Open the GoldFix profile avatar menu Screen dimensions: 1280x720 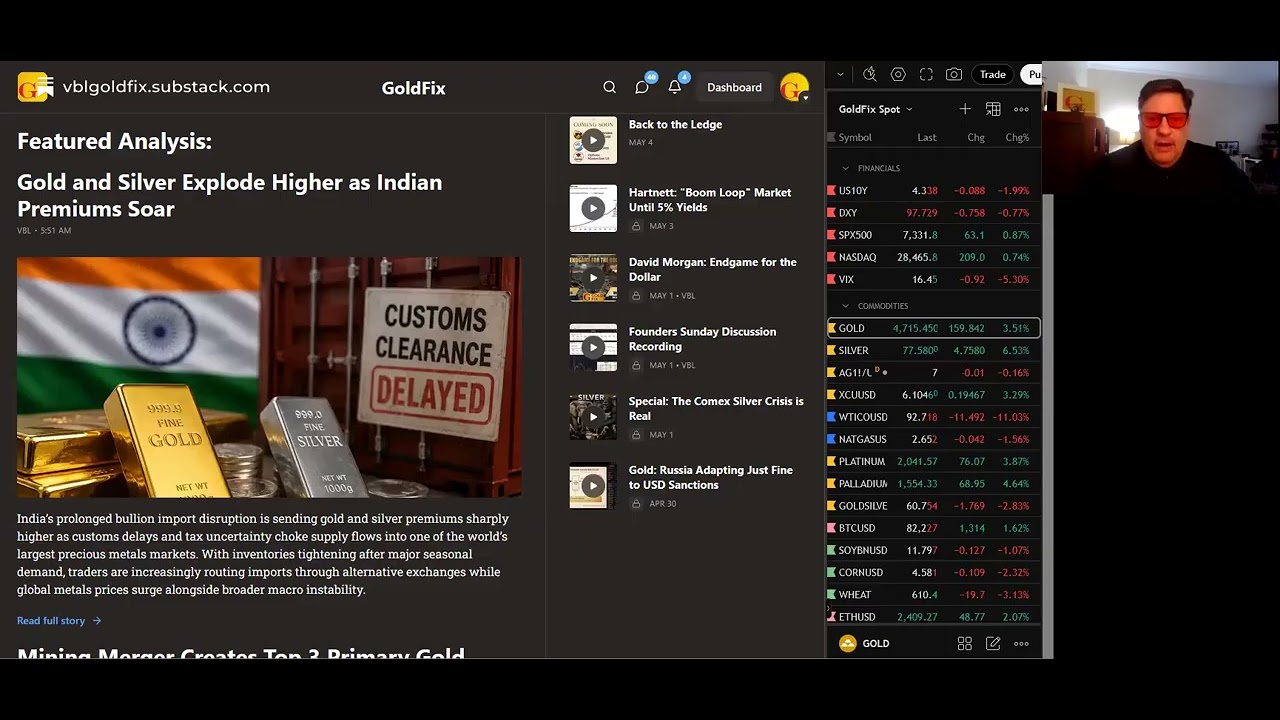click(x=794, y=88)
